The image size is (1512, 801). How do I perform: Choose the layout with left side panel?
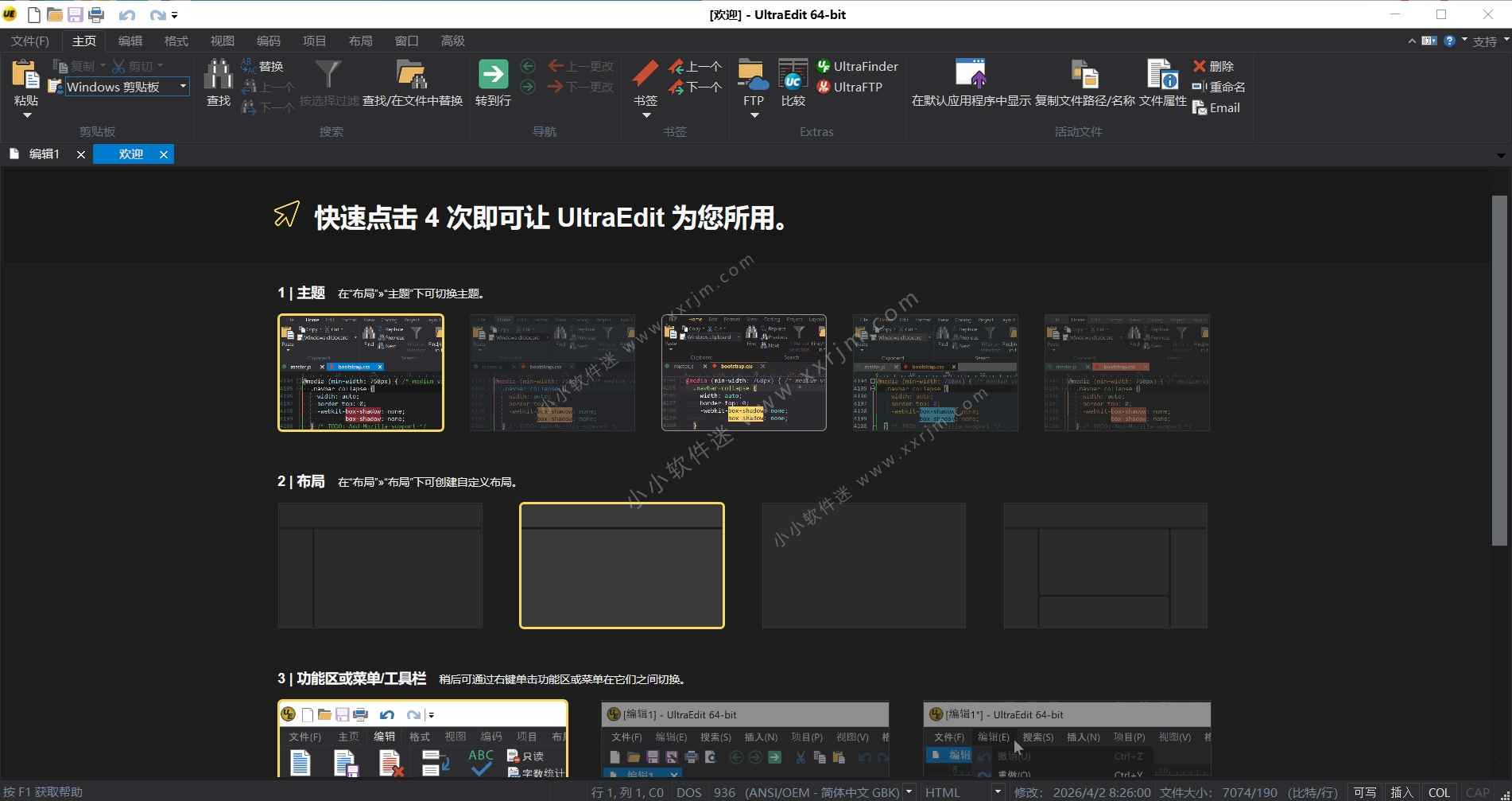point(380,566)
